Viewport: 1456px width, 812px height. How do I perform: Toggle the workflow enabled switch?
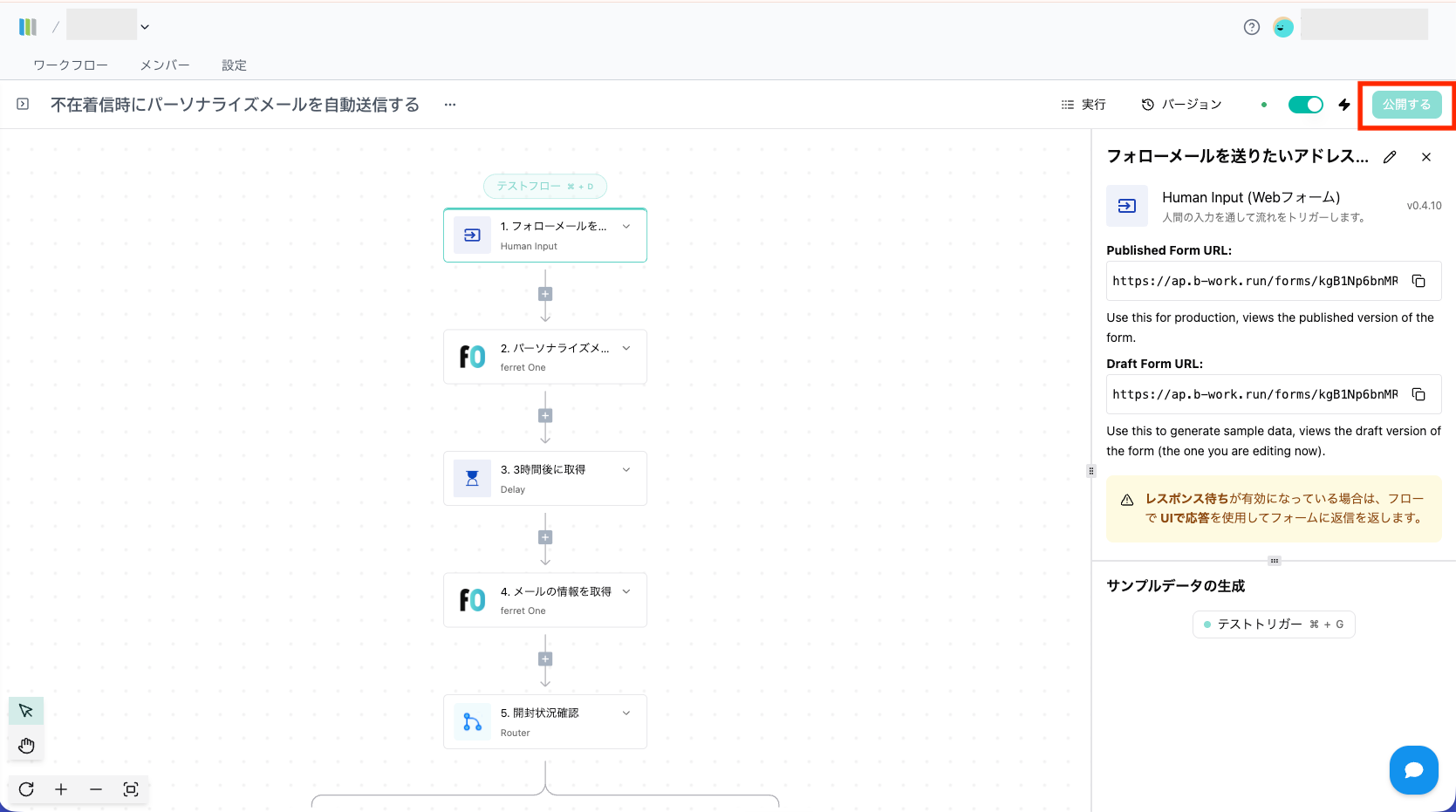pyautogui.click(x=1305, y=105)
